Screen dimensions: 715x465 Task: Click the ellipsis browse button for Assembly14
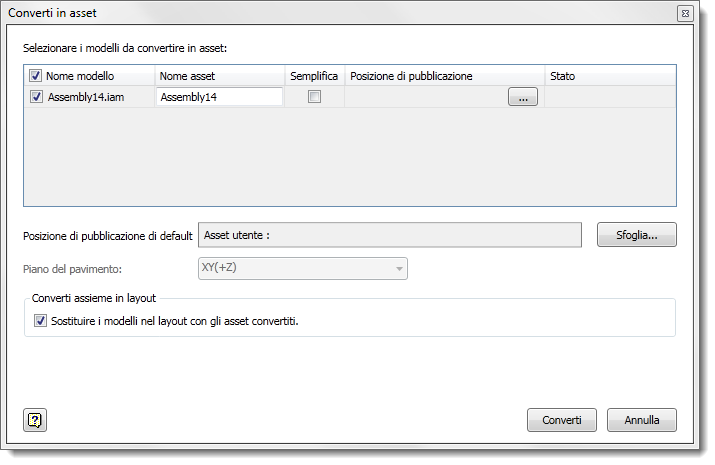tap(523, 97)
